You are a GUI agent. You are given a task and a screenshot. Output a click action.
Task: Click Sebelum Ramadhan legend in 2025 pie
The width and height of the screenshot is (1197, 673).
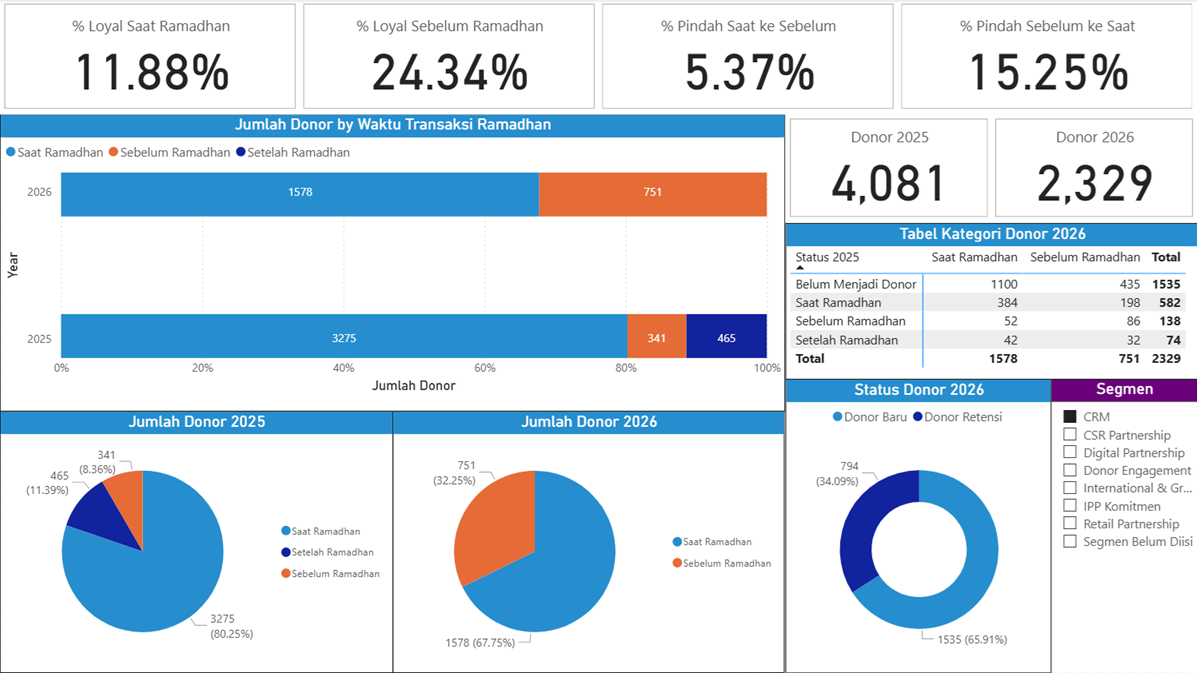[331, 573]
